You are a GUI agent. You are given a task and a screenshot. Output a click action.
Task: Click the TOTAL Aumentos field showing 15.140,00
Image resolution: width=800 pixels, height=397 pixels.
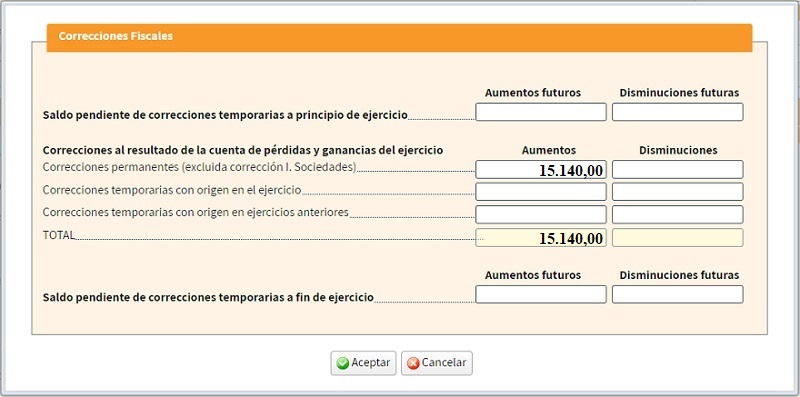click(541, 238)
